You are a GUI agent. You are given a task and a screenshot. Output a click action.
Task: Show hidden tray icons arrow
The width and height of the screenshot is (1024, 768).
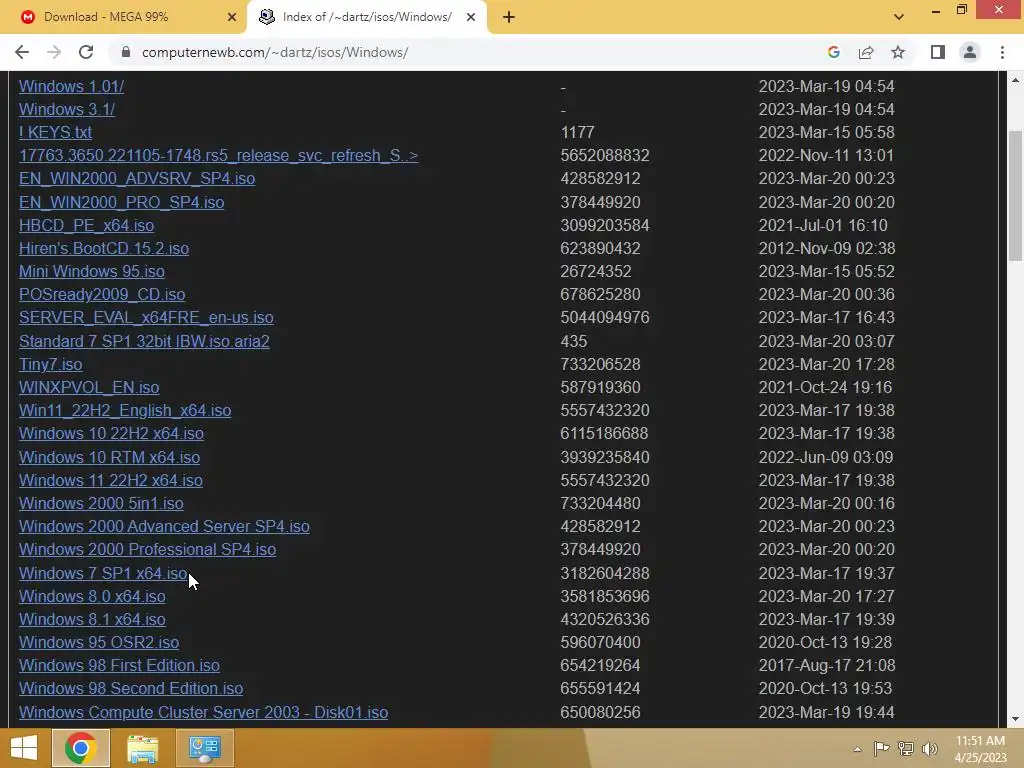pyautogui.click(x=857, y=749)
